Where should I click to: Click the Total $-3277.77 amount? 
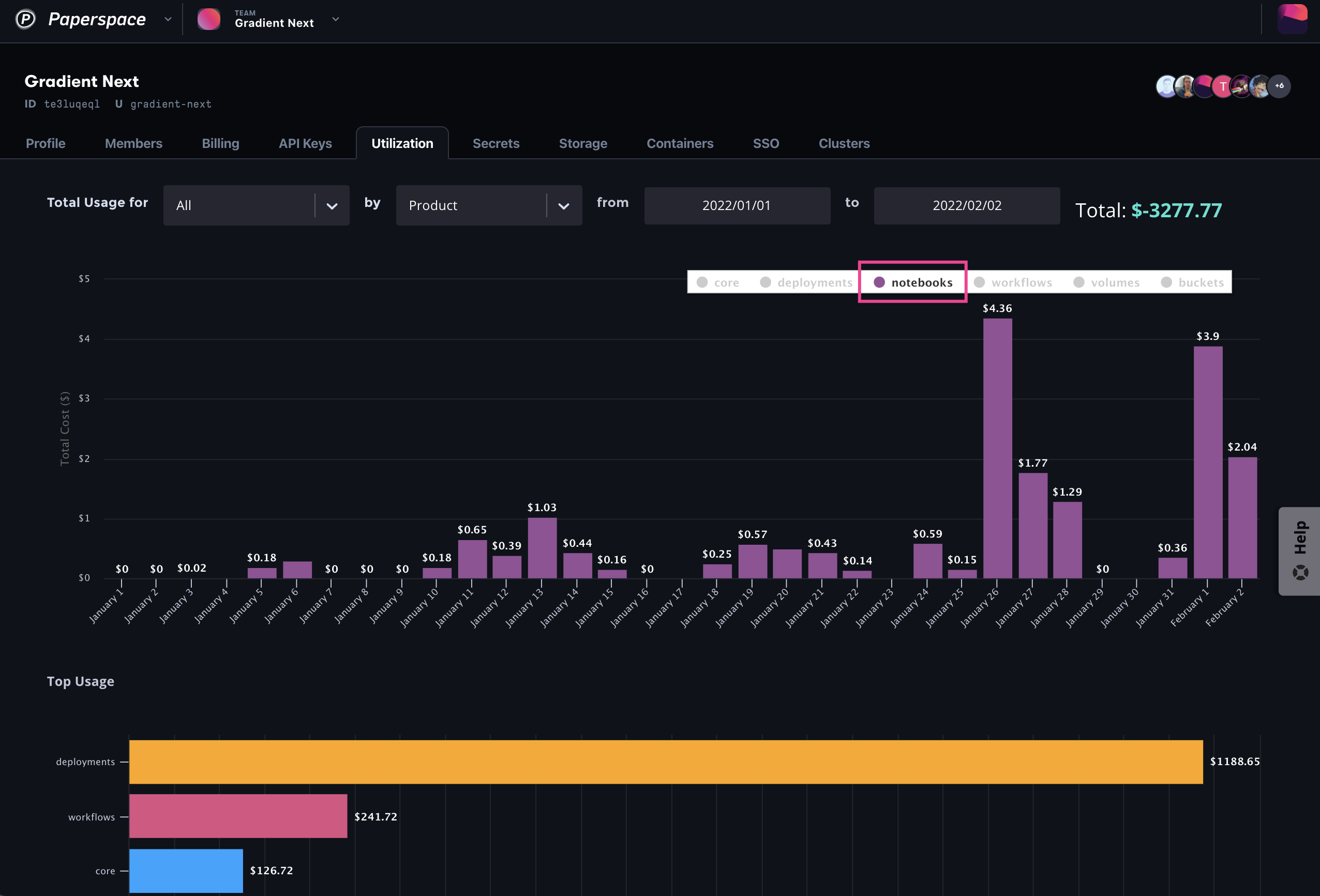(1176, 210)
